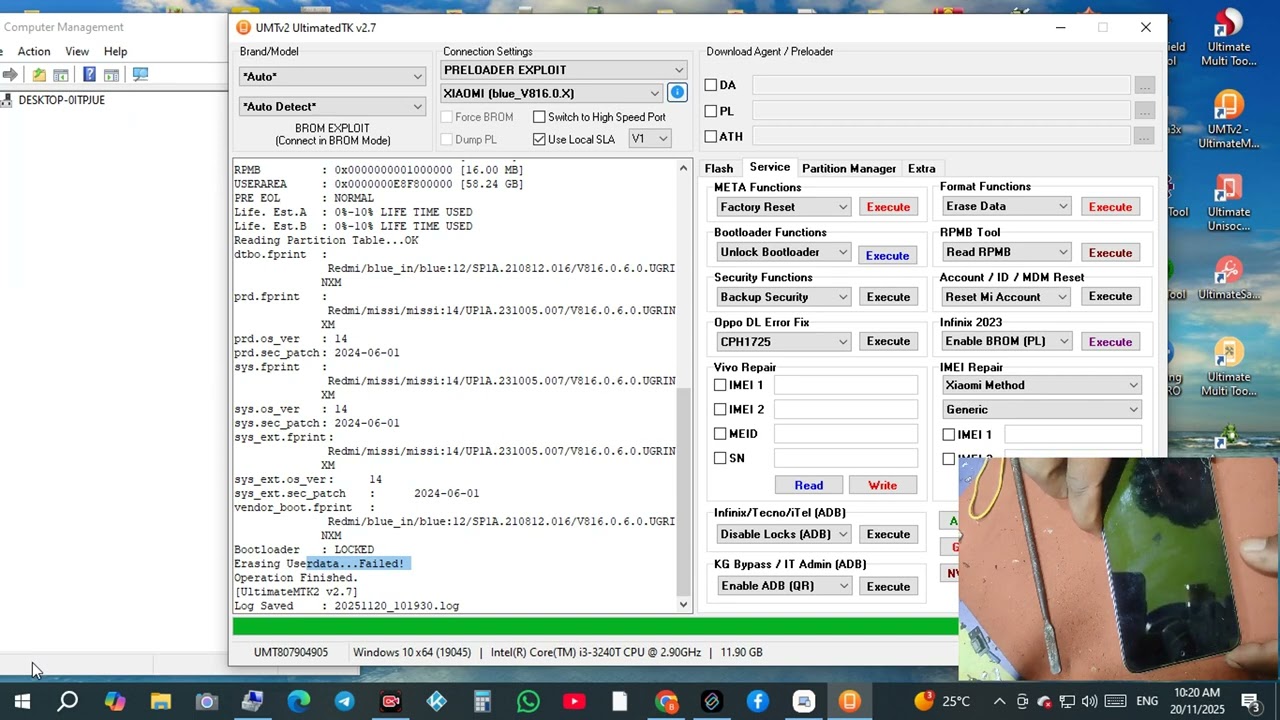
Task: Open the Erase Data format dropdown
Action: [x=1007, y=206]
